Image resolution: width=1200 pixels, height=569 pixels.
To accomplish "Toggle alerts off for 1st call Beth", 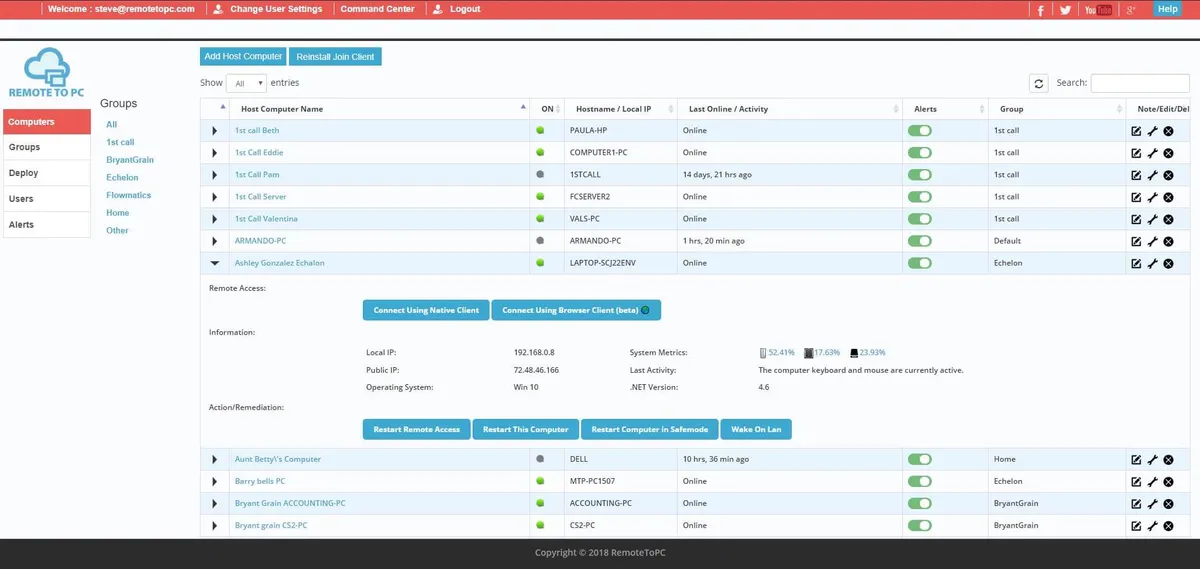I will (x=919, y=131).
